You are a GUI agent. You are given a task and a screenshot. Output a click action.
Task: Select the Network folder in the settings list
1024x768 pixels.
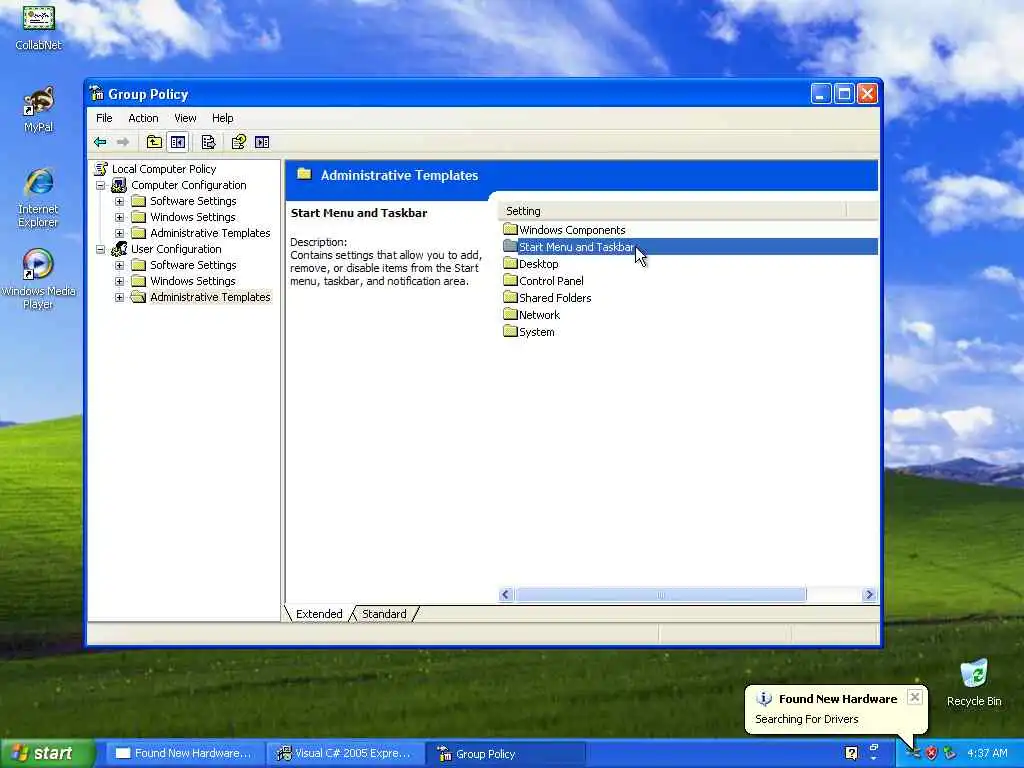(532, 315)
